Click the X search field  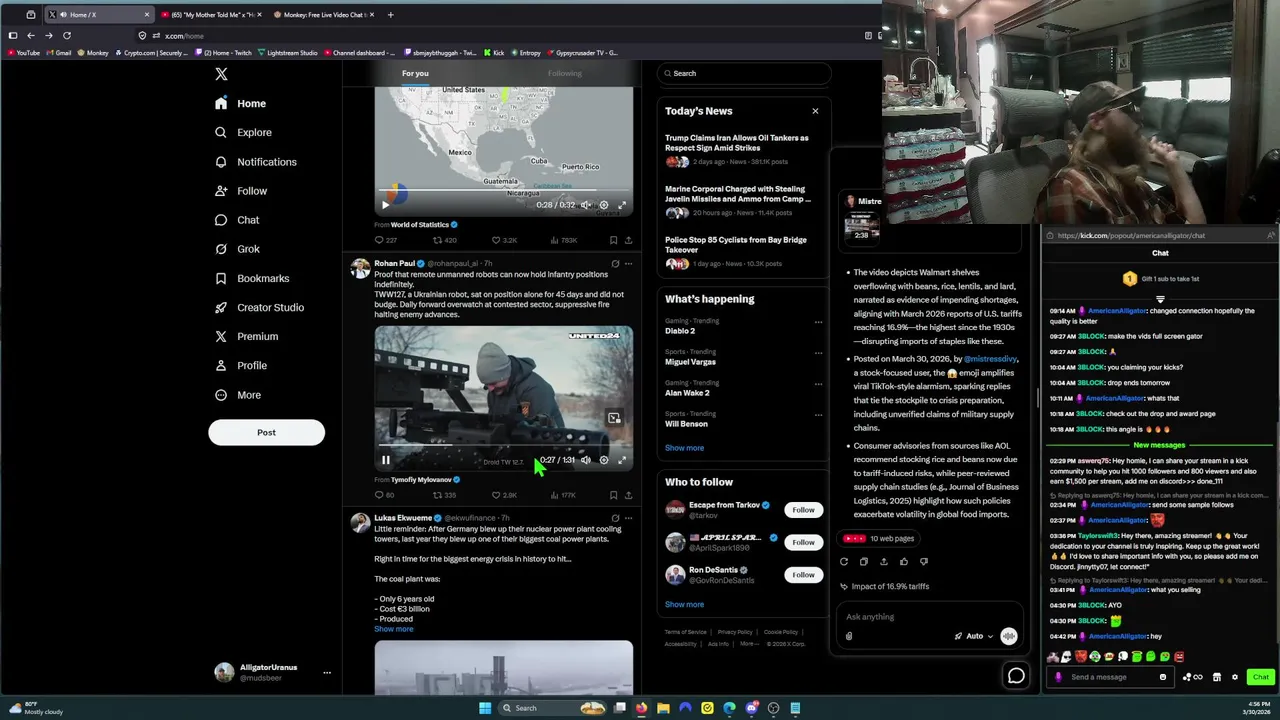(x=744, y=73)
